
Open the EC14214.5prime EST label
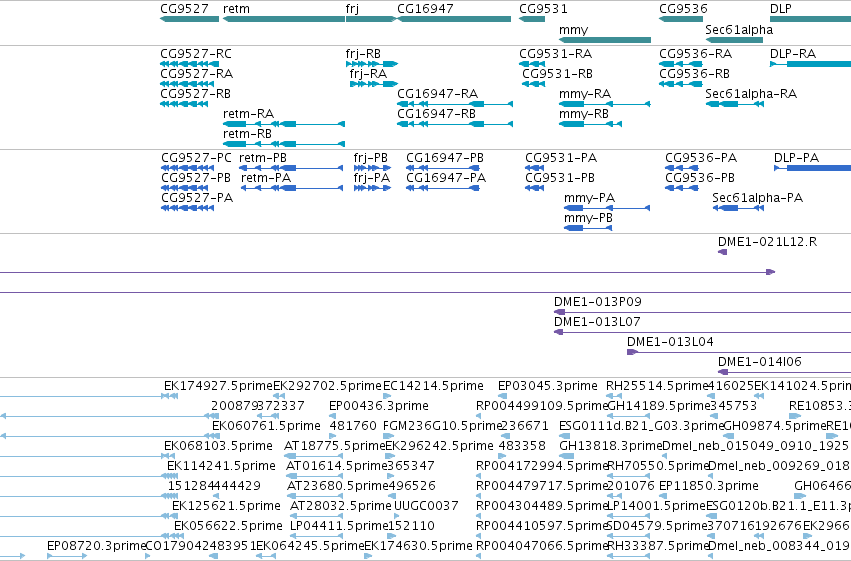tap(433, 386)
